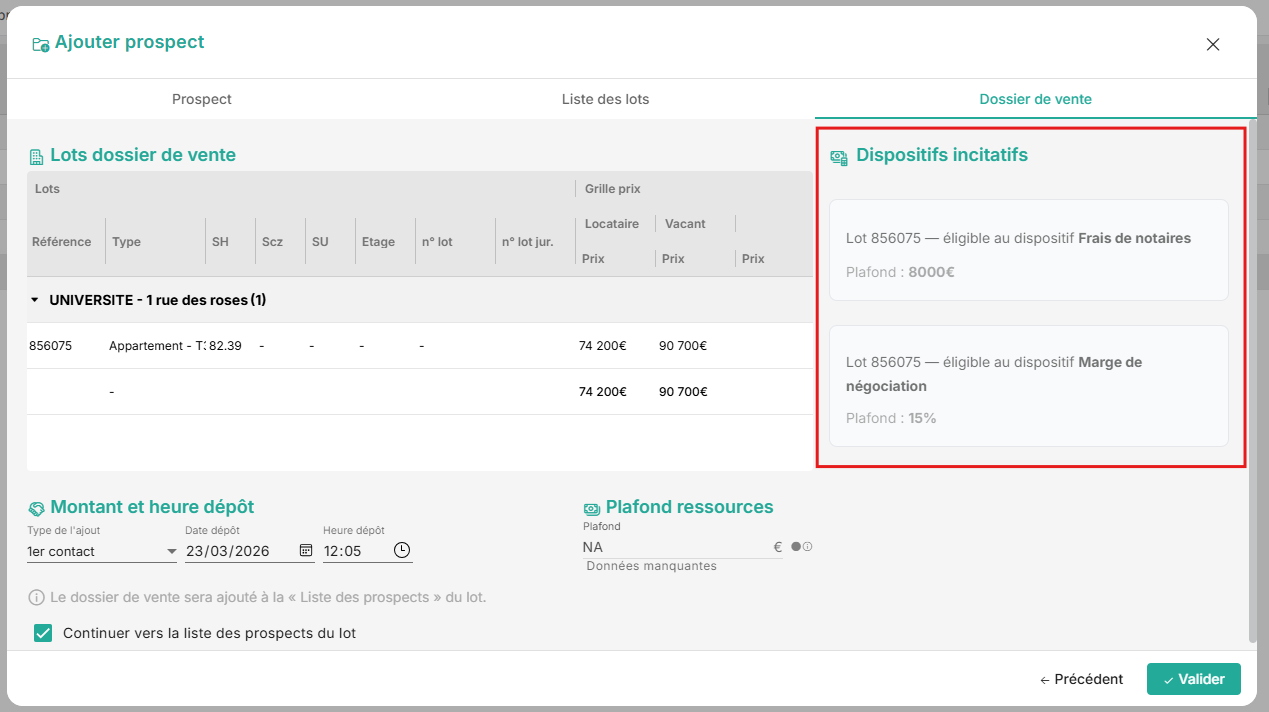Image resolution: width=1269 pixels, height=712 pixels.
Task: Click lot reference 856075 in the table
Action: [x=51, y=346]
